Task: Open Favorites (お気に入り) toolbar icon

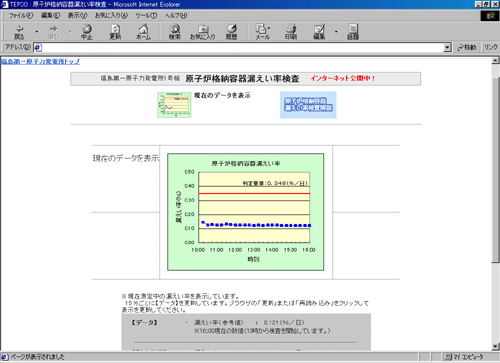Action: click(203, 32)
